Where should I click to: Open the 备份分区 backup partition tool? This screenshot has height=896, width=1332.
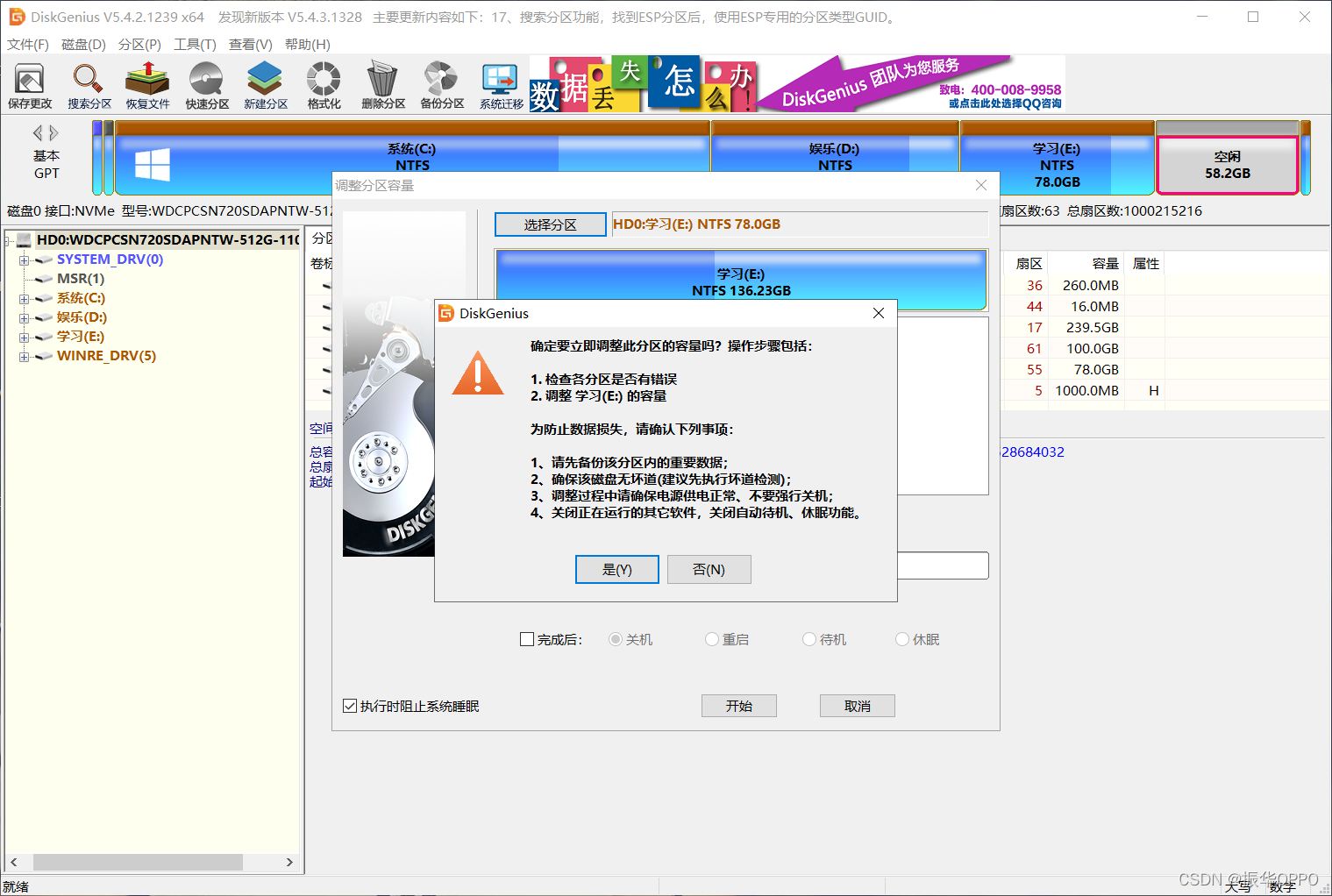pos(442,86)
